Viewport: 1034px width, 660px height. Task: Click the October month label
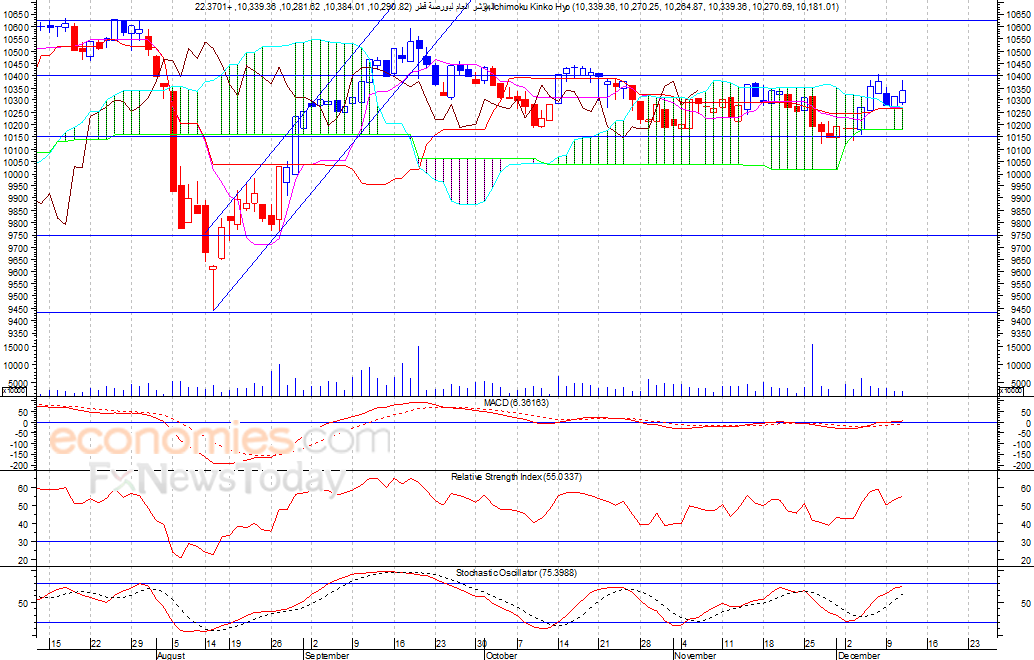coord(501,656)
